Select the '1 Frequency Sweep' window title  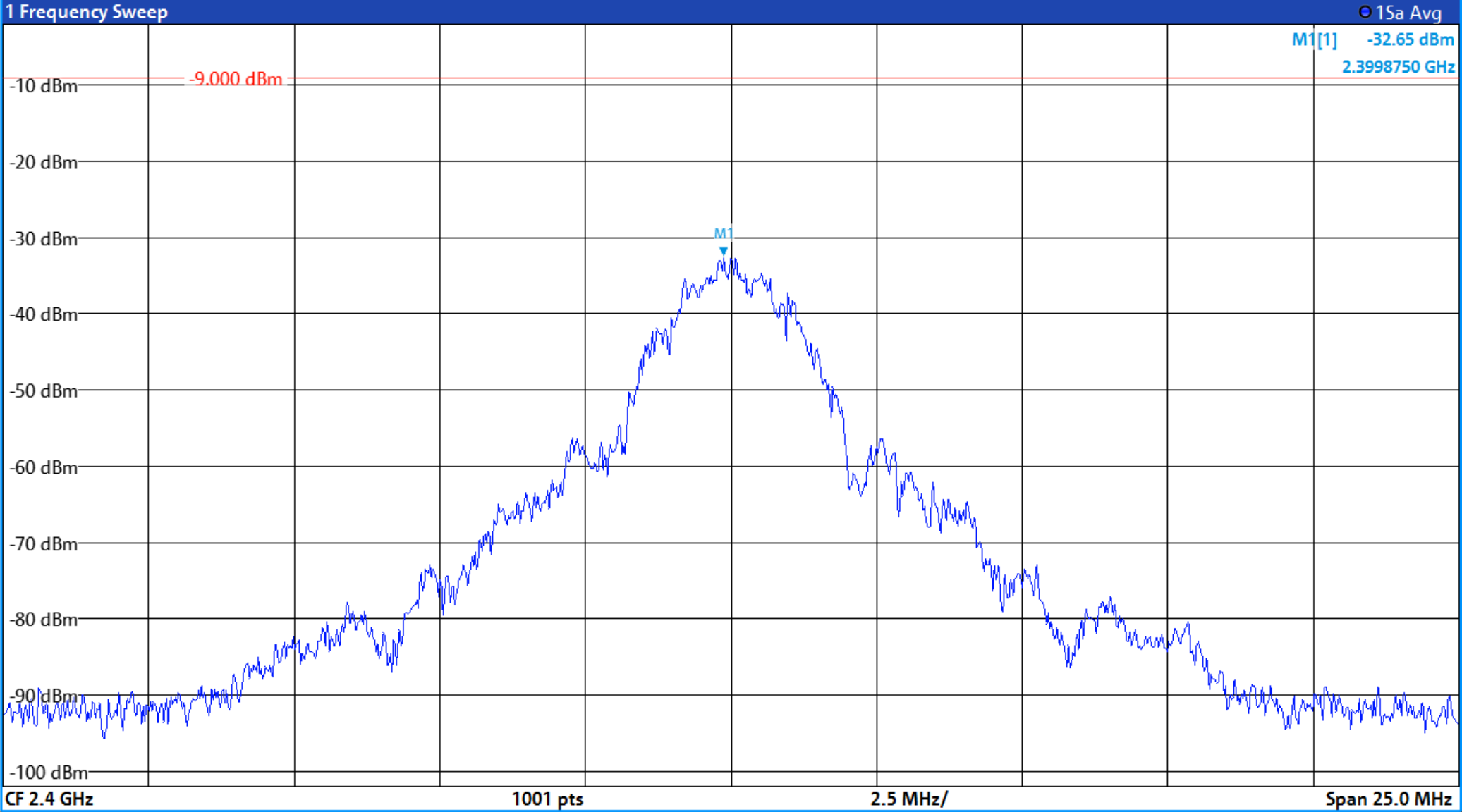87,12
